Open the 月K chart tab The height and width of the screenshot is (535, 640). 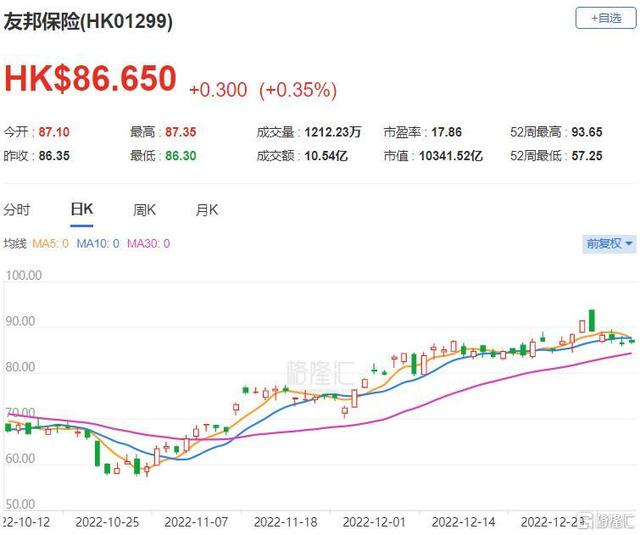[207, 210]
